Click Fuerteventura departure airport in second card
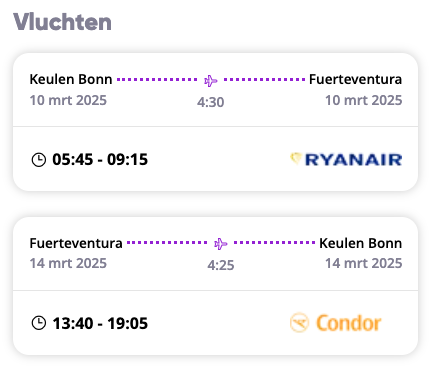Screen dimensions: 437x372 (x=76, y=243)
